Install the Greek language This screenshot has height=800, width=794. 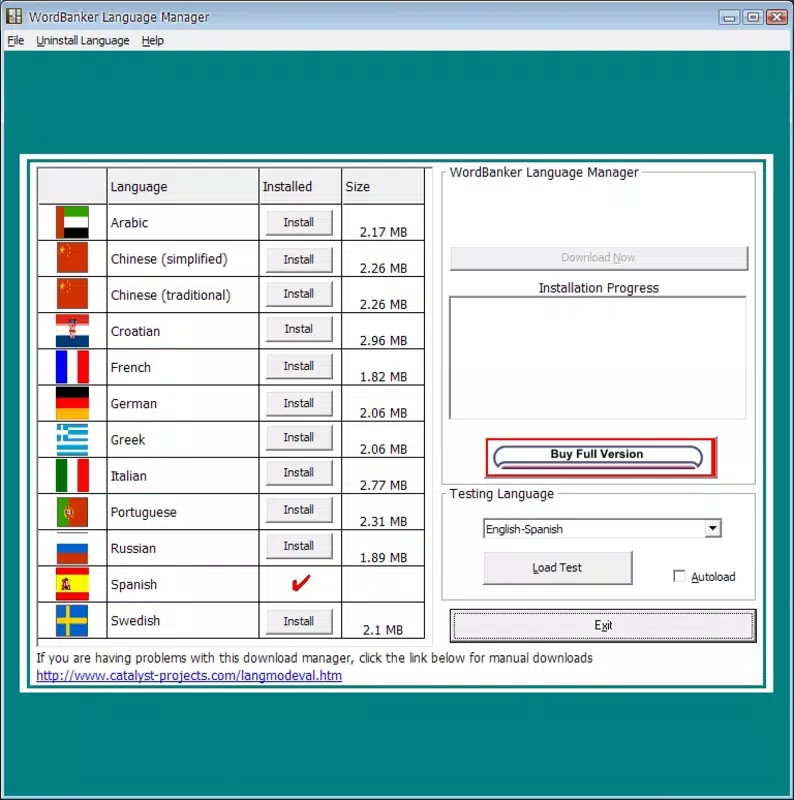click(x=299, y=438)
